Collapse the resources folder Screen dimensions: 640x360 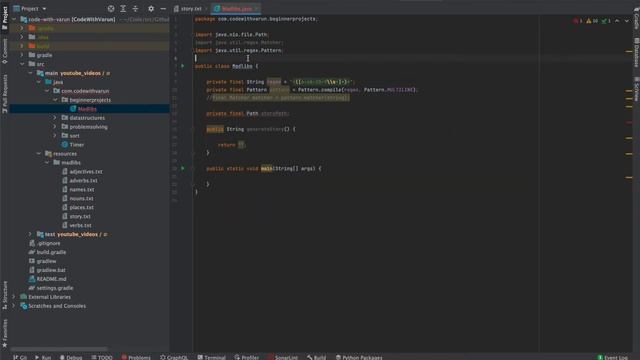click(38, 154)
